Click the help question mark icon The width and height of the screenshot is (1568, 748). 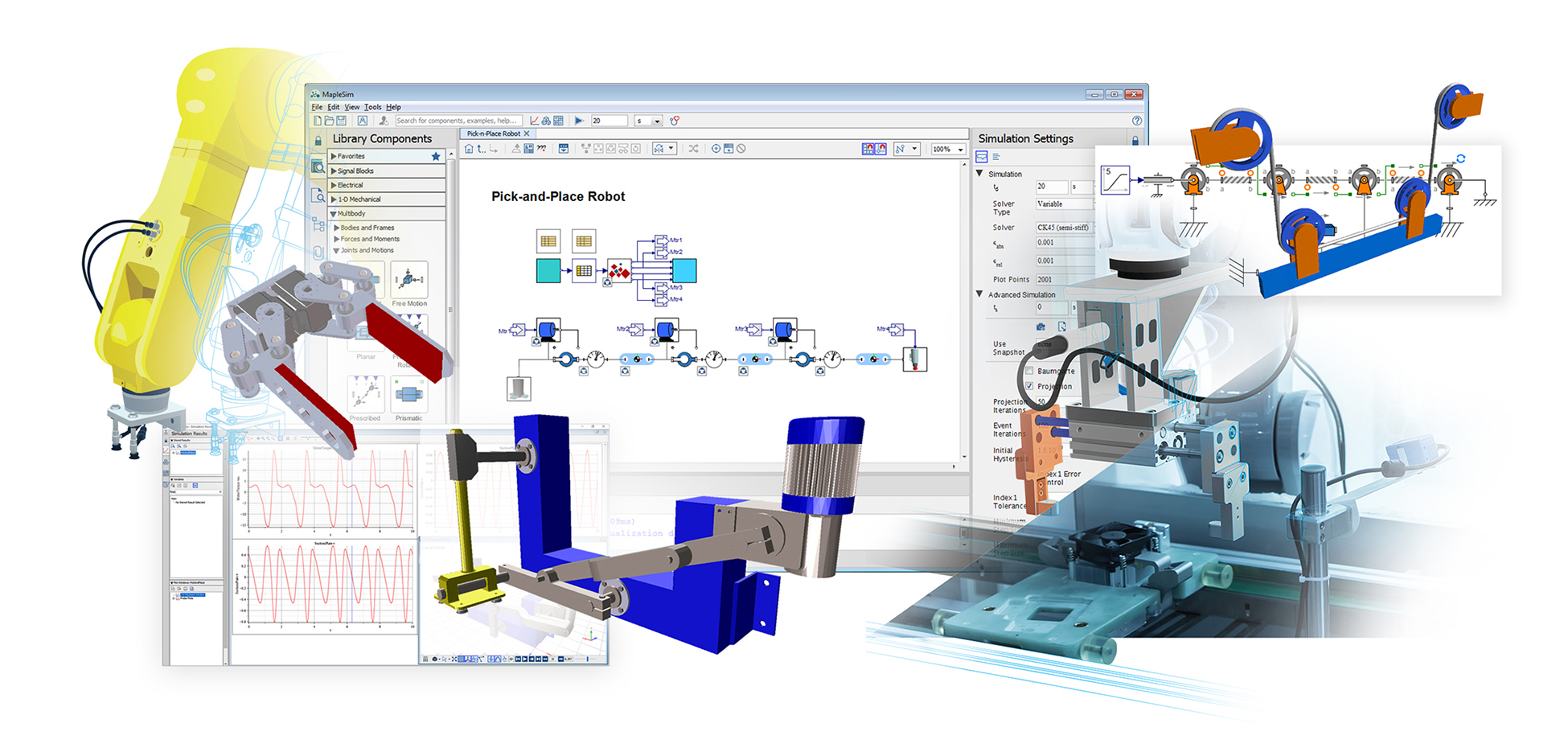[x=1136, y=121]
